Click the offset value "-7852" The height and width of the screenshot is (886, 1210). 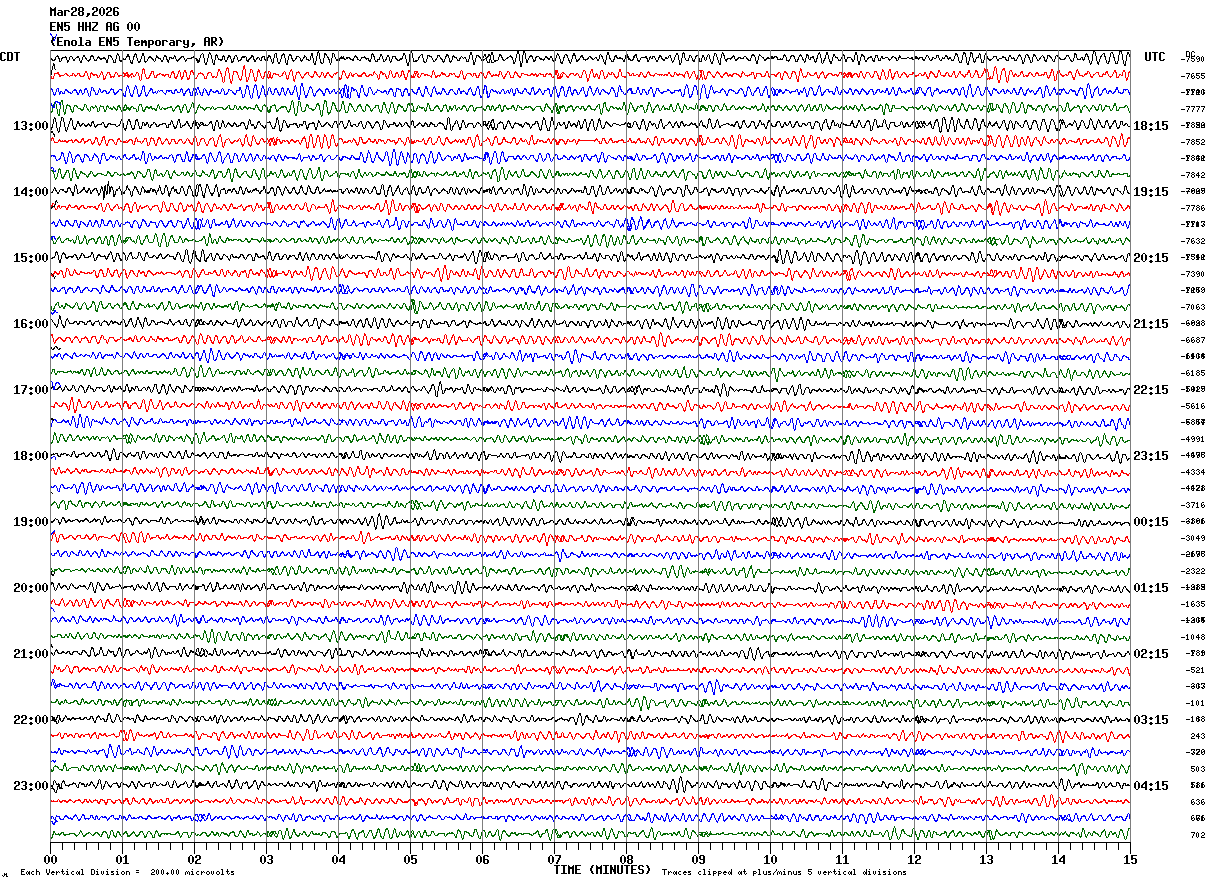[1193, 142]
